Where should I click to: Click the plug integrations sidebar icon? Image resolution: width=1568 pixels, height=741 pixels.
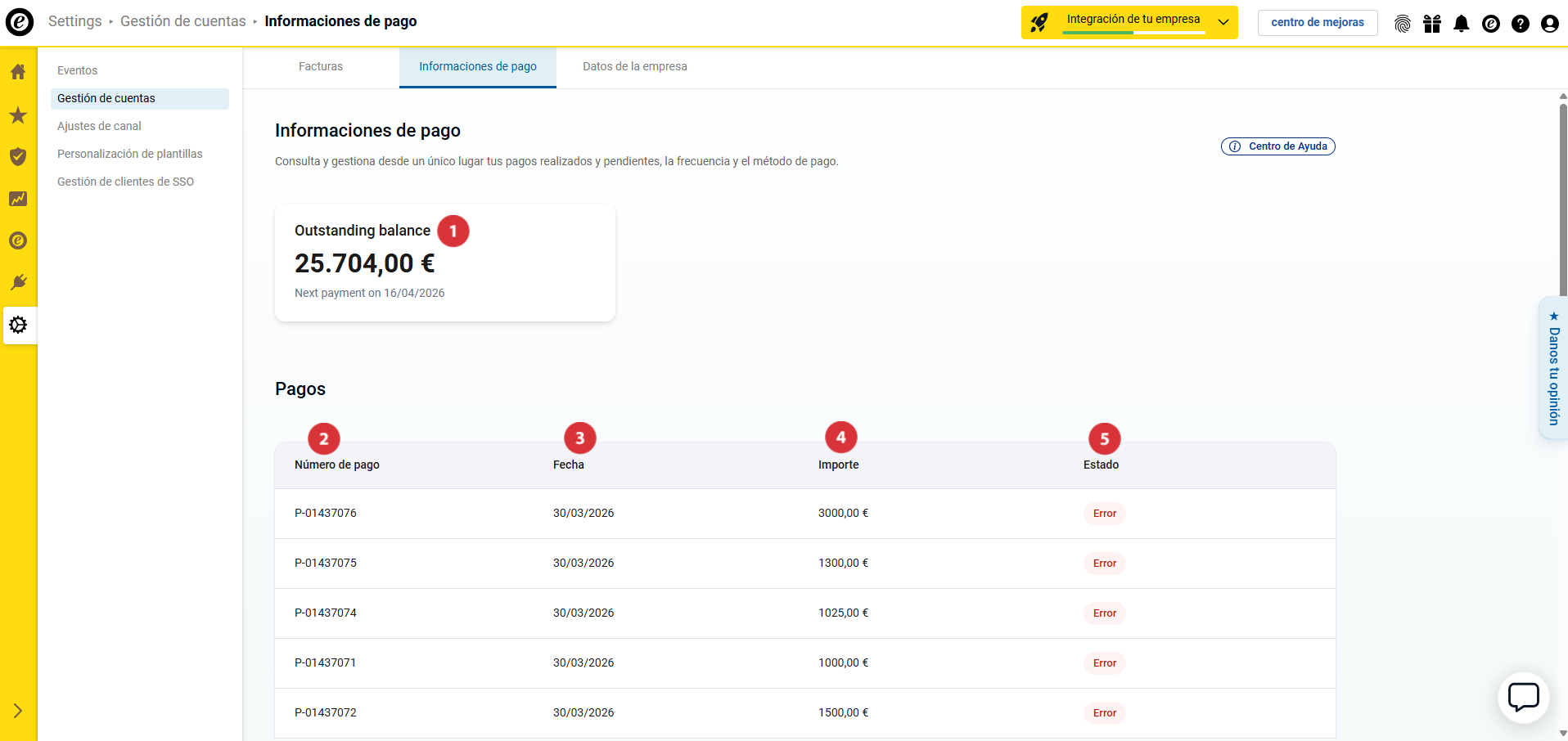pyautogui.click(x=18, y=282)
